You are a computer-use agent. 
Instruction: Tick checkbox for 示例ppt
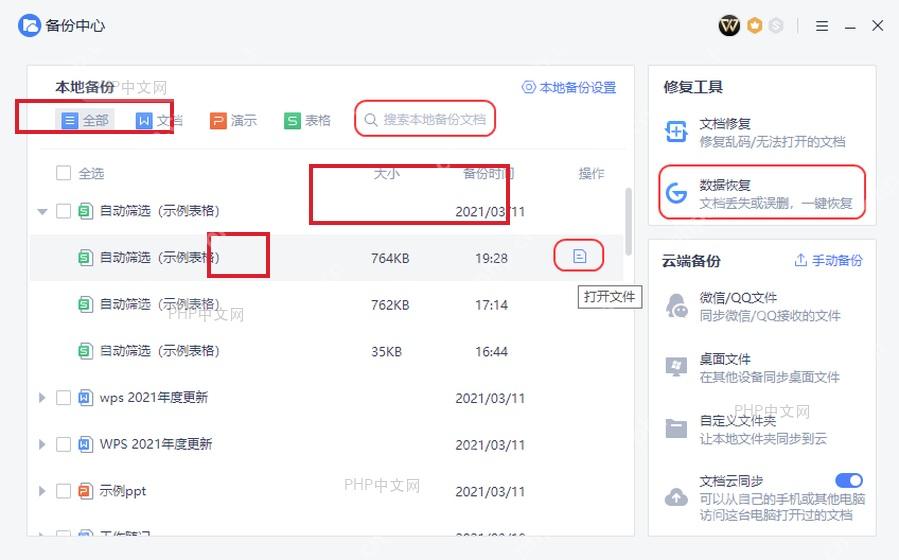63,491
